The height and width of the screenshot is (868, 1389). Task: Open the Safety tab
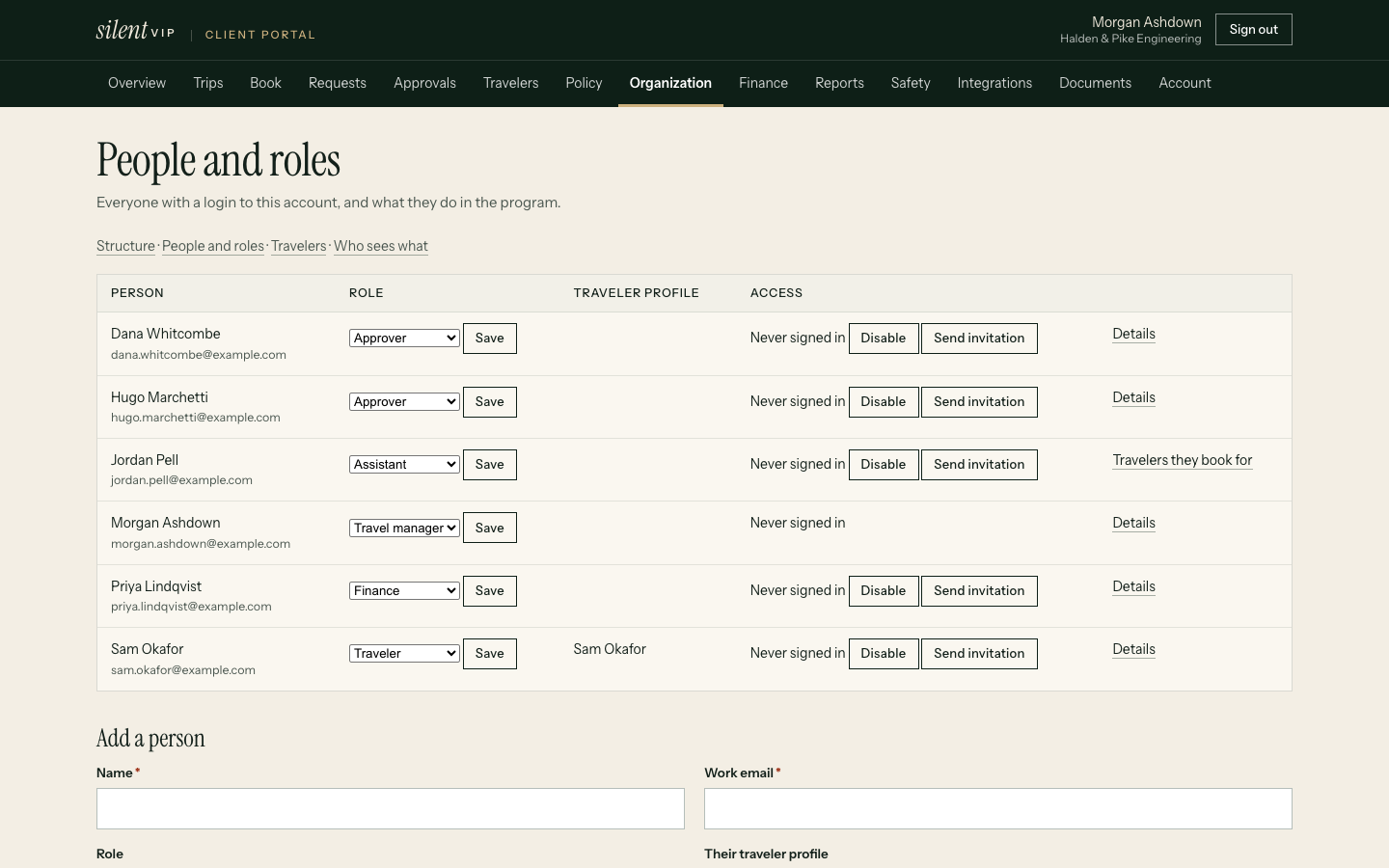click(x=911, y=83)
